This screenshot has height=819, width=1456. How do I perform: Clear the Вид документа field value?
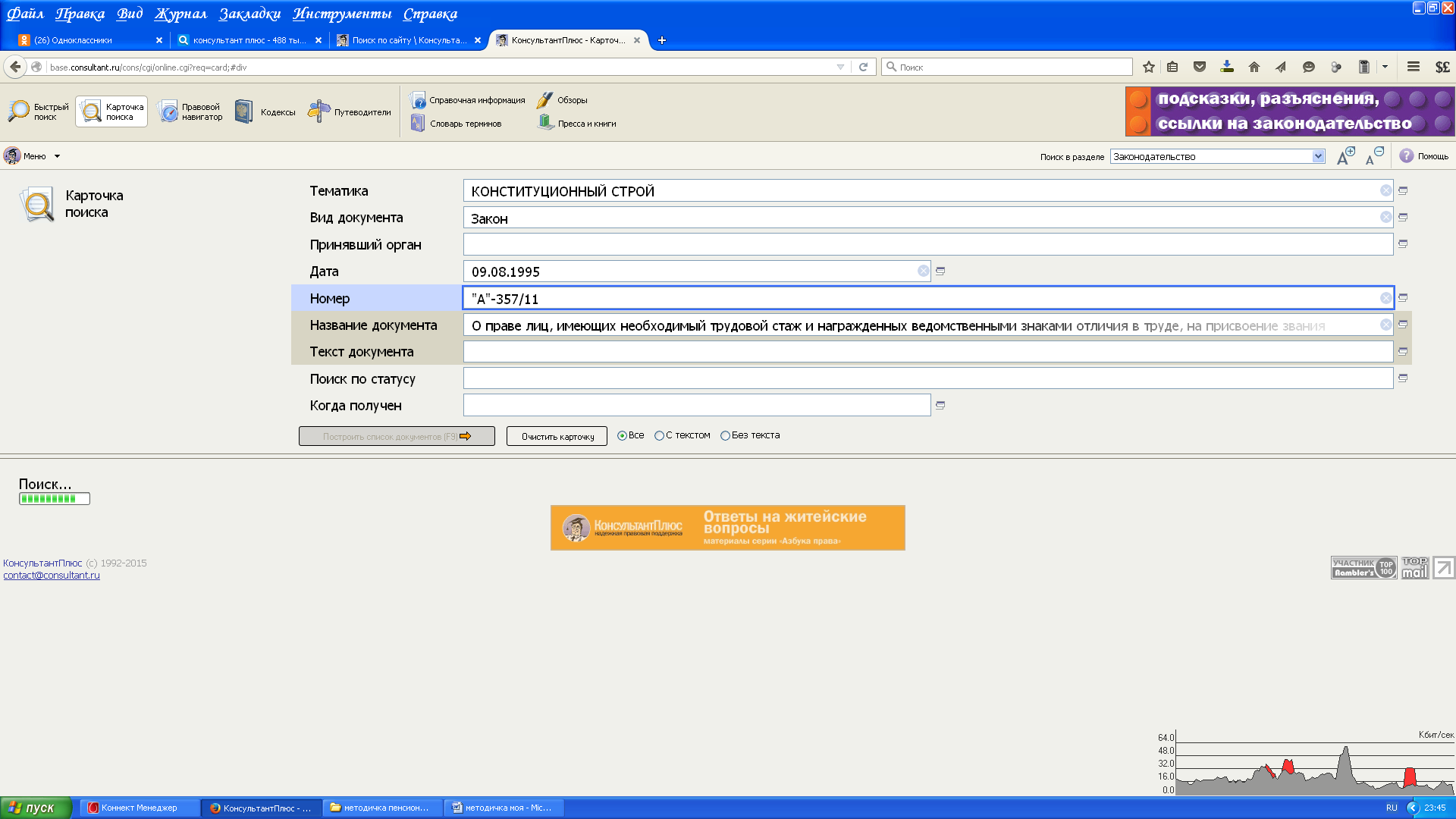(x=1385, y=218)
